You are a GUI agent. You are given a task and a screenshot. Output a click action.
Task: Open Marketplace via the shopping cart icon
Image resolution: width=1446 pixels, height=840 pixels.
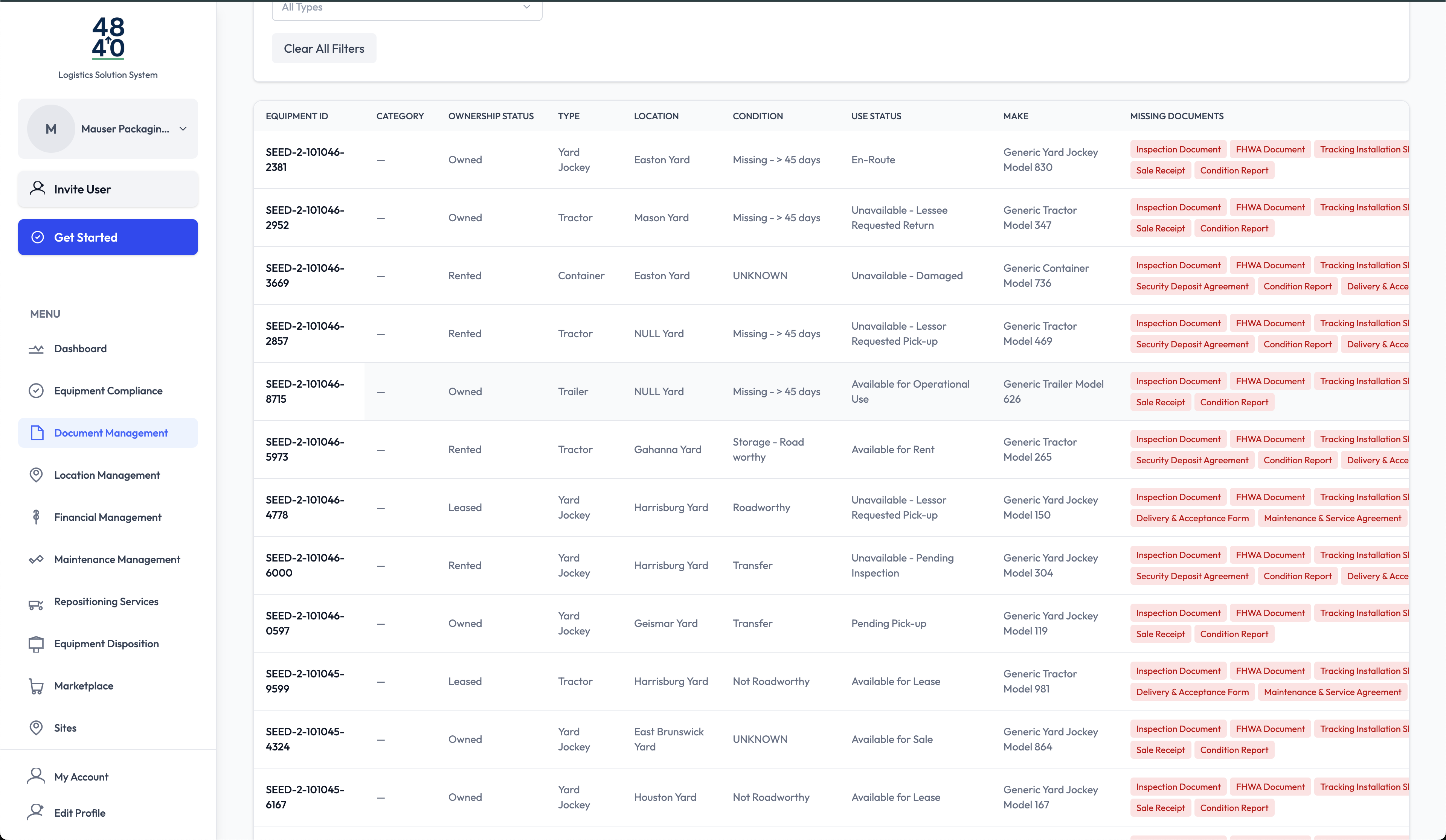coord(36,686)
